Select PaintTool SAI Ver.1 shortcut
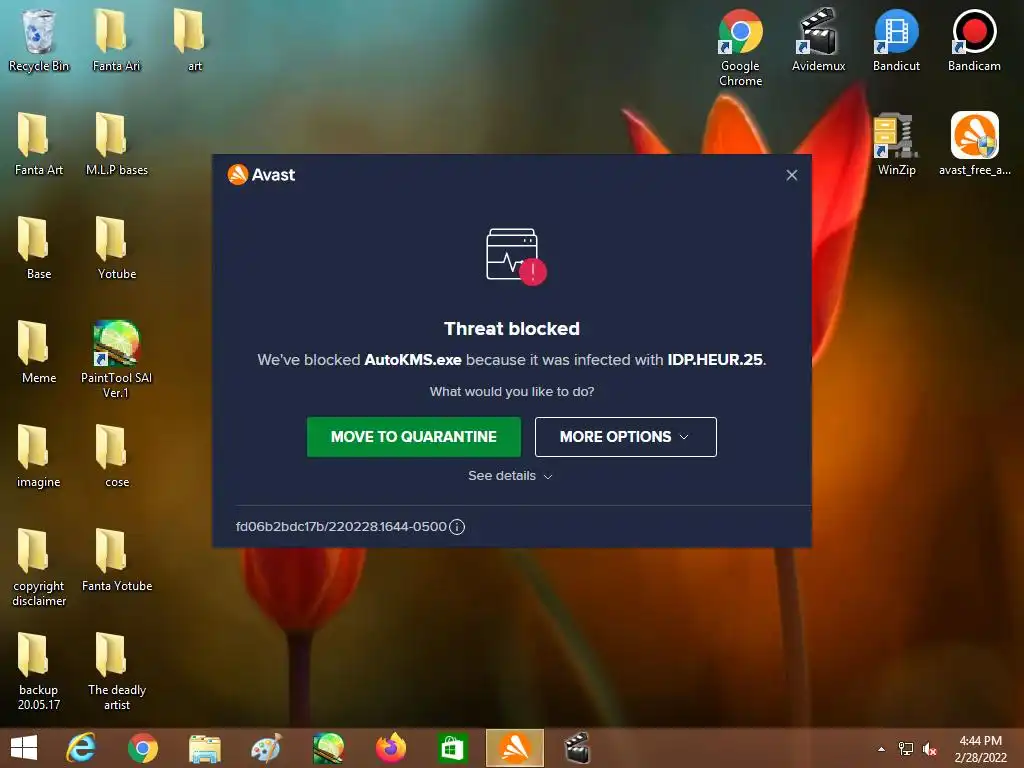The width and height of the screenshot is (1024, 768). [116, 359]
